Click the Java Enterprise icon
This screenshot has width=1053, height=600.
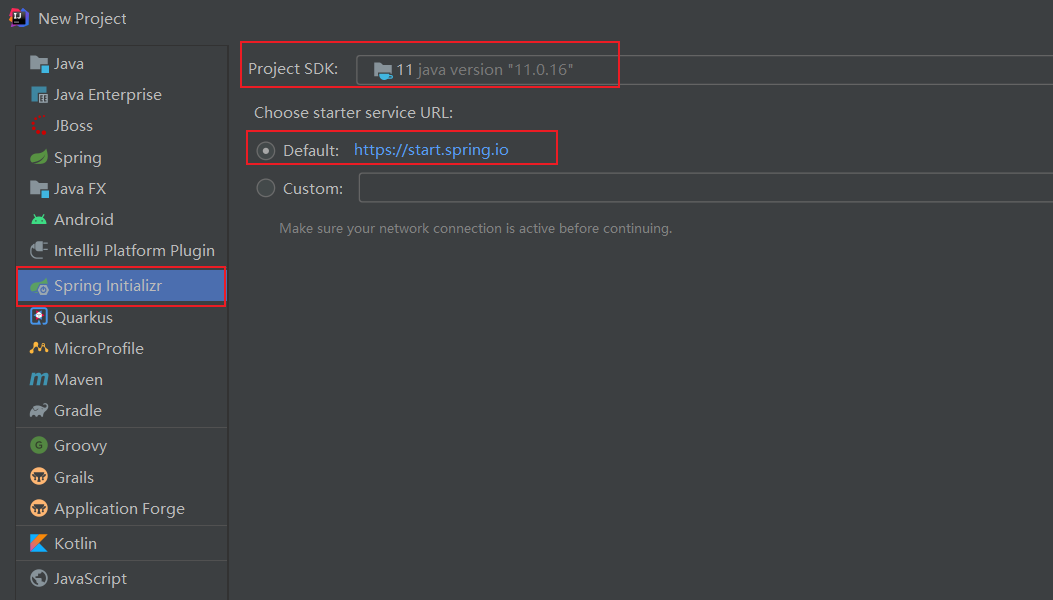coord(39,95)
